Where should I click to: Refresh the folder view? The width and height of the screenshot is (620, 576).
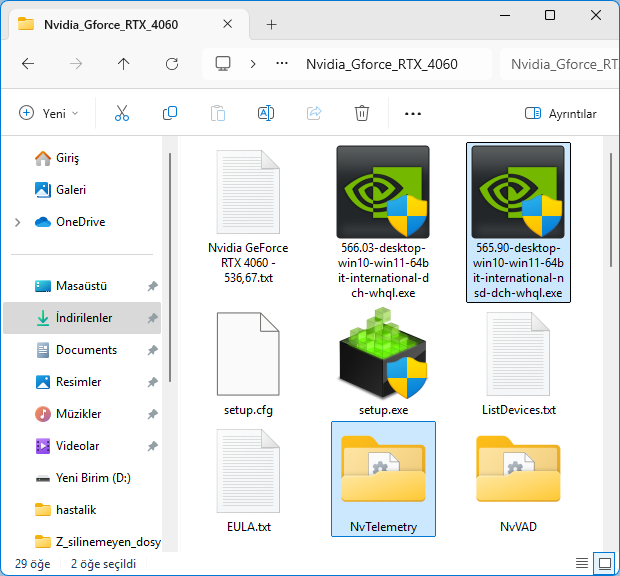click(172, 64)
